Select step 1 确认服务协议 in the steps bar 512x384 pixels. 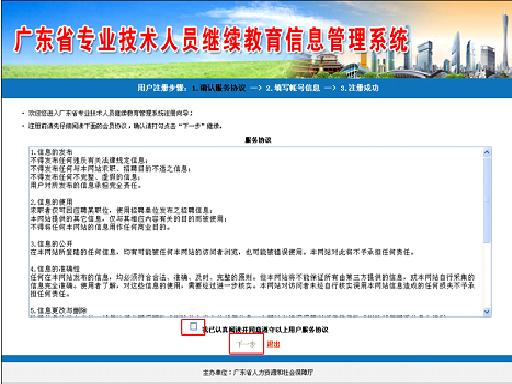pos(219,88)
